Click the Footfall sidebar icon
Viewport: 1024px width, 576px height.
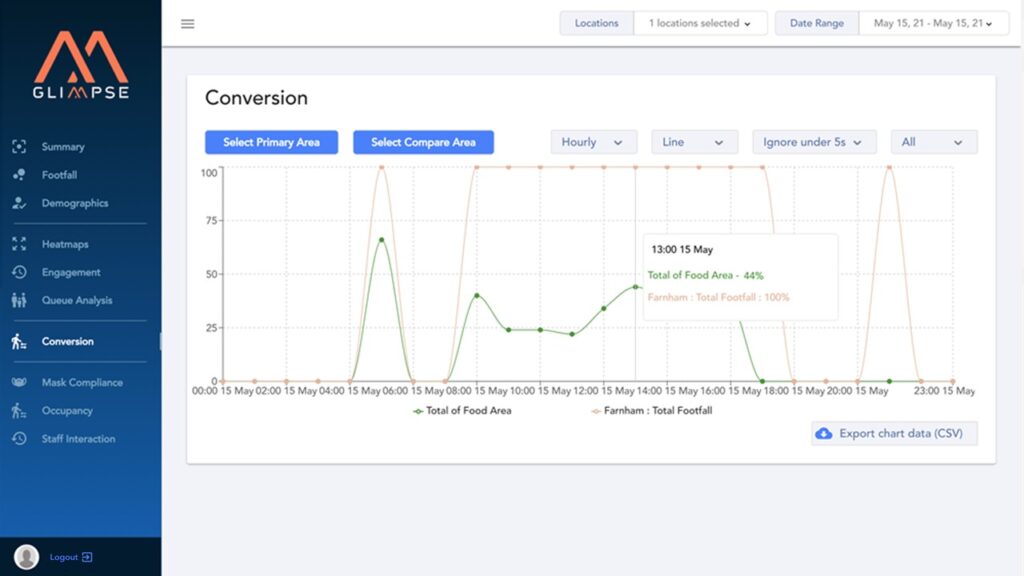pyautogui.click(x=19, y=175)
